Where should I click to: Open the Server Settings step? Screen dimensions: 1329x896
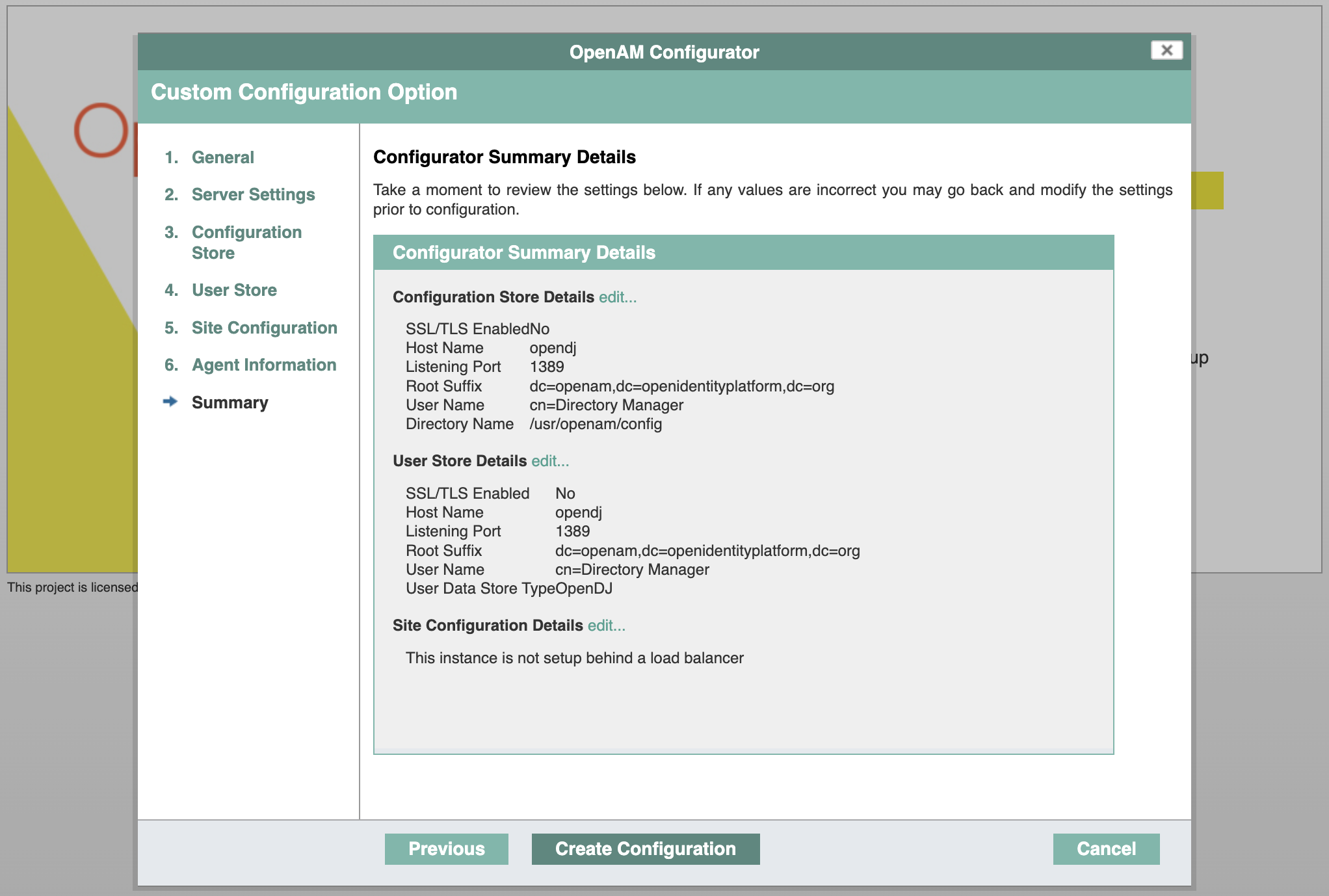click(x=253, y=194)
